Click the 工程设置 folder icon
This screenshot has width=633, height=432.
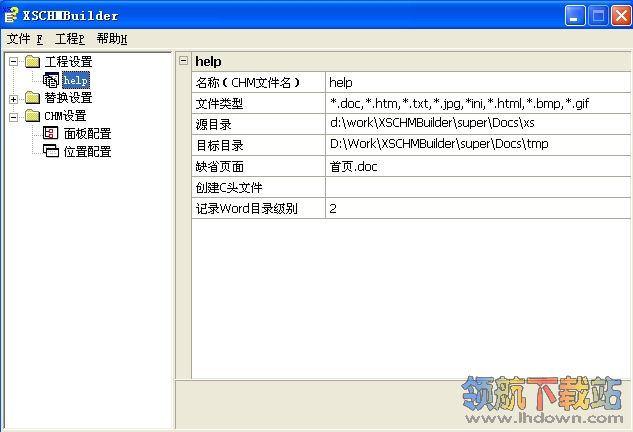click(32, 62)
